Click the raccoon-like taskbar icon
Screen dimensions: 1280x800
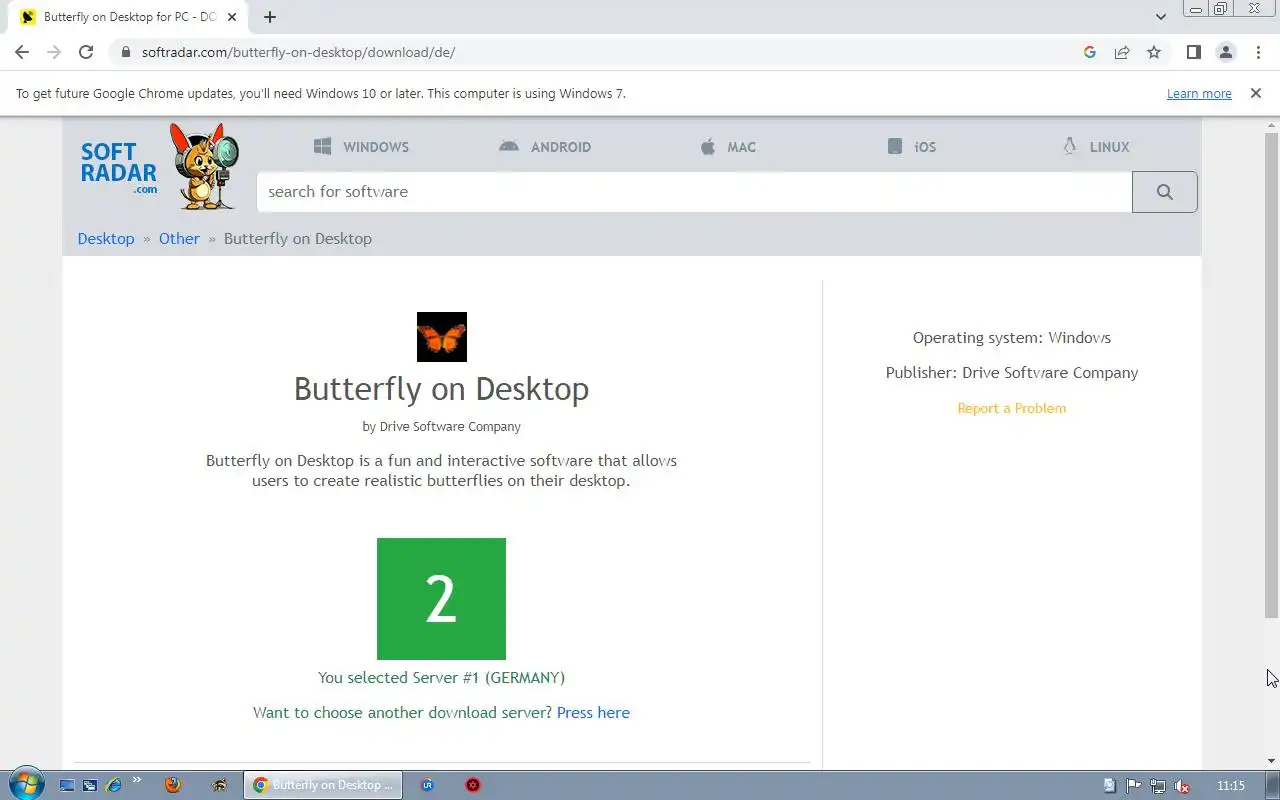coord(218,785)
